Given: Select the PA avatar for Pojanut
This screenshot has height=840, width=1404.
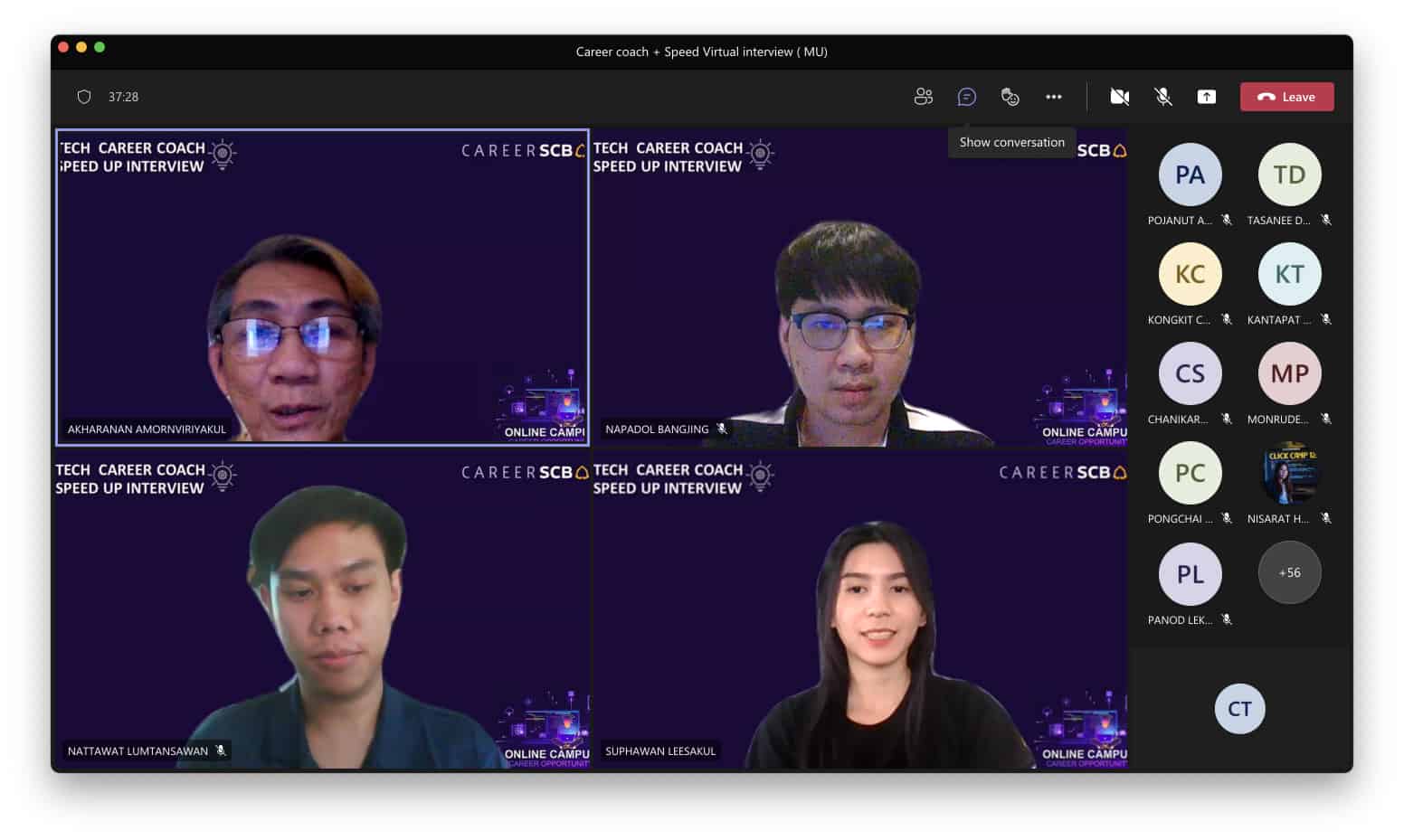Looking at the screenshot, I should tap(1190, 175).
